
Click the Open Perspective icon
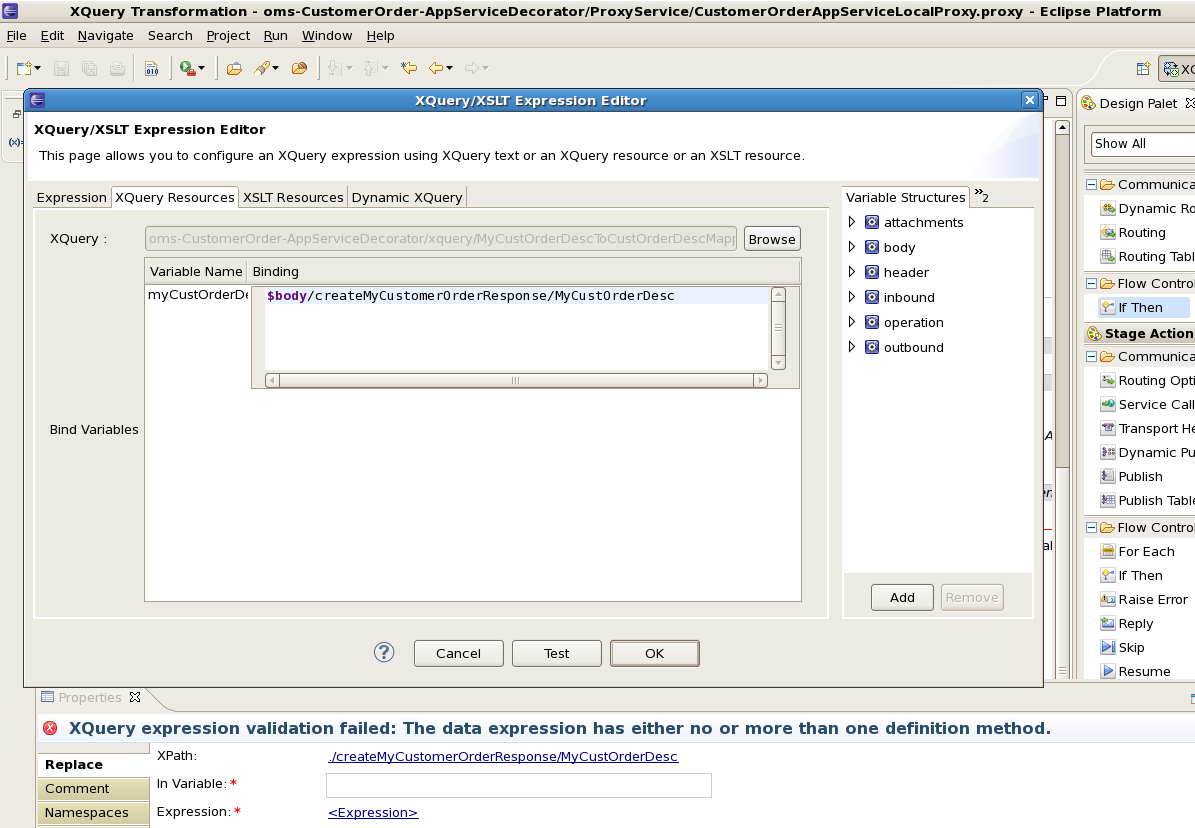click(x=1142, y=68)
